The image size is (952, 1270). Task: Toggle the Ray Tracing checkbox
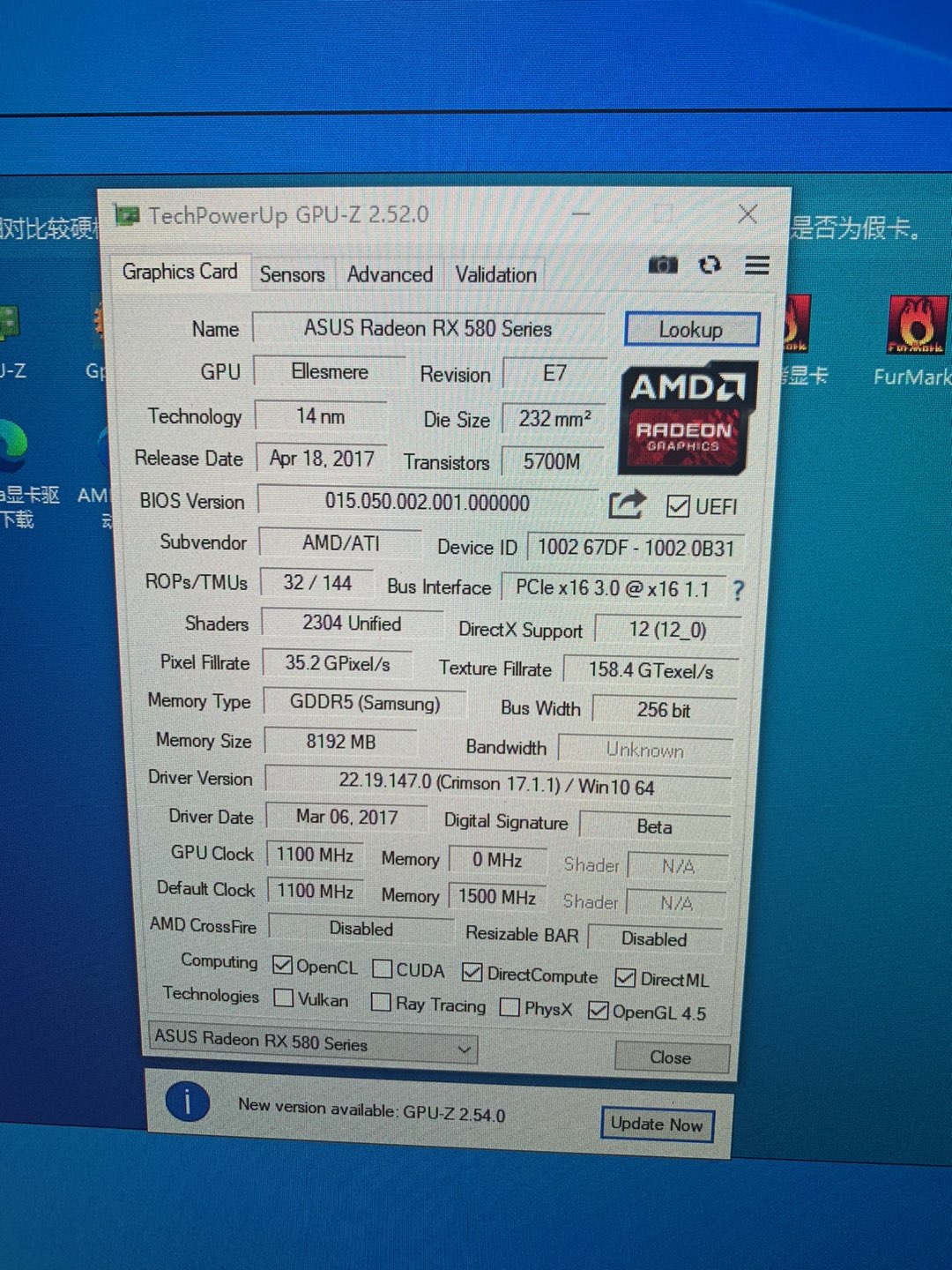381,1002
